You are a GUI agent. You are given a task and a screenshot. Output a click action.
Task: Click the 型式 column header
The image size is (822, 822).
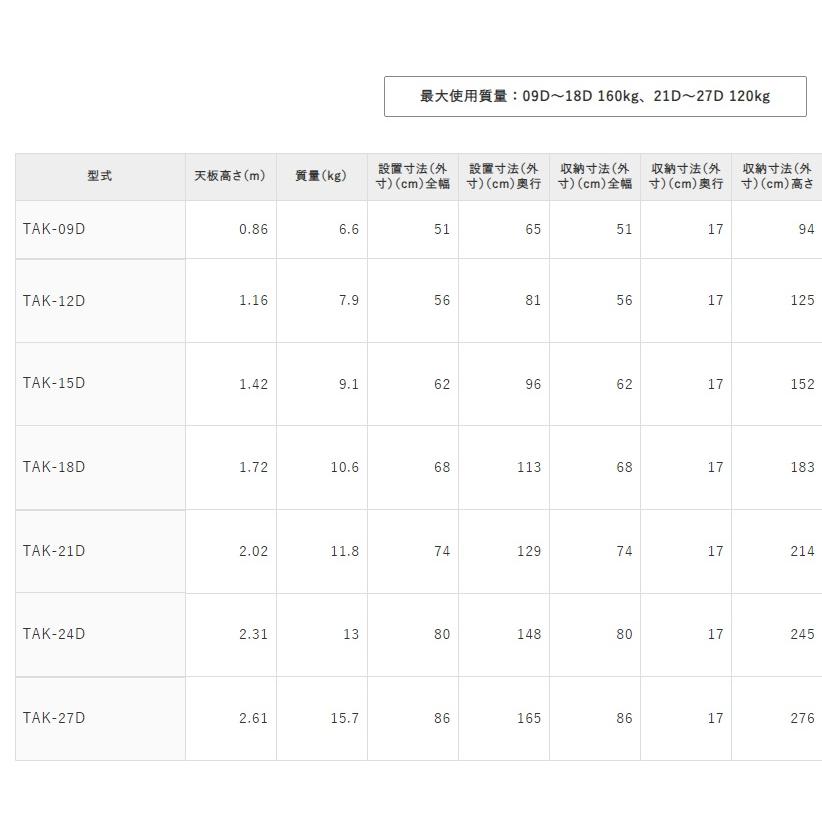pos(99,176)
